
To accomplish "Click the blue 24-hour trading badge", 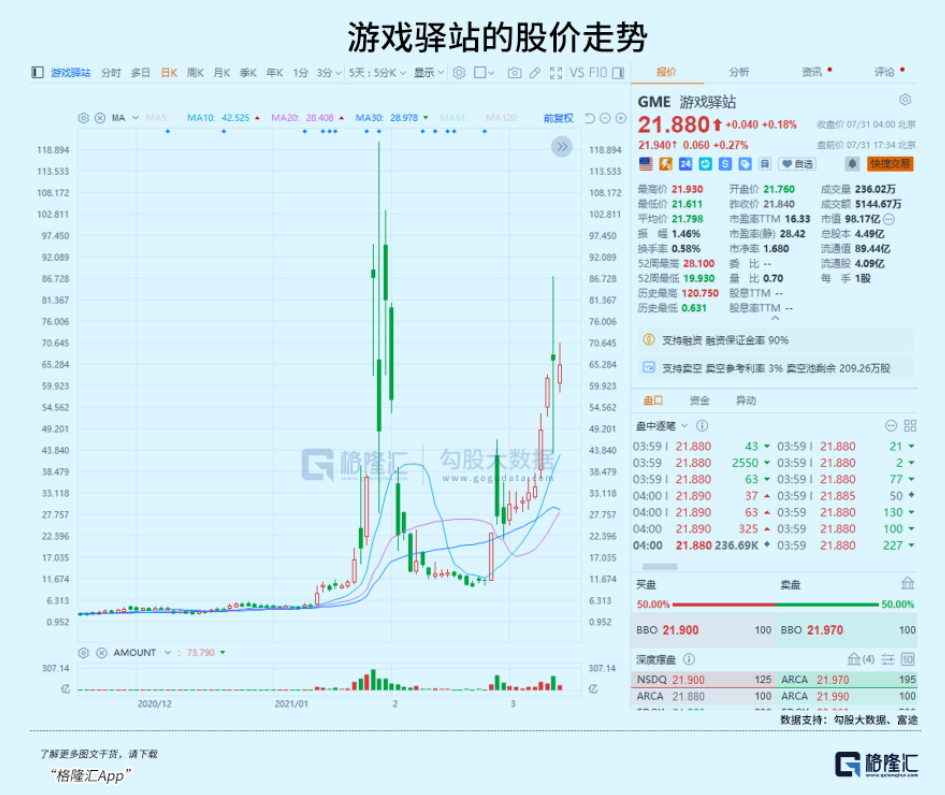I will 685,164.
